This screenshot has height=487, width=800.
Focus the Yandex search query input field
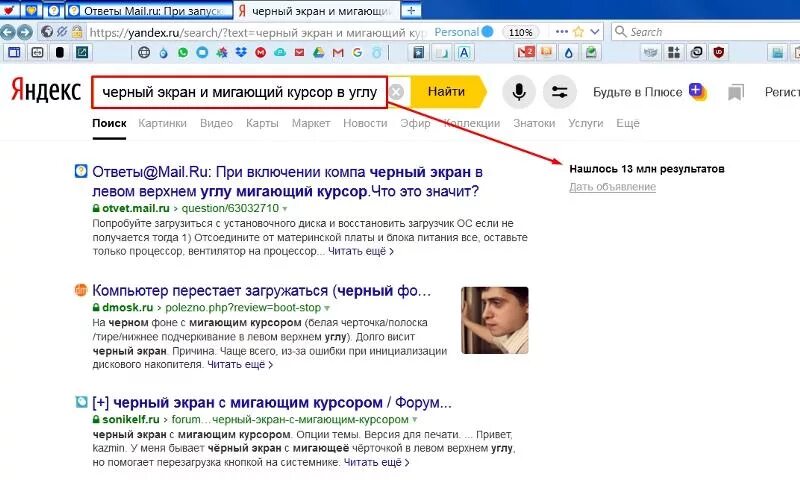coord(239,92)
